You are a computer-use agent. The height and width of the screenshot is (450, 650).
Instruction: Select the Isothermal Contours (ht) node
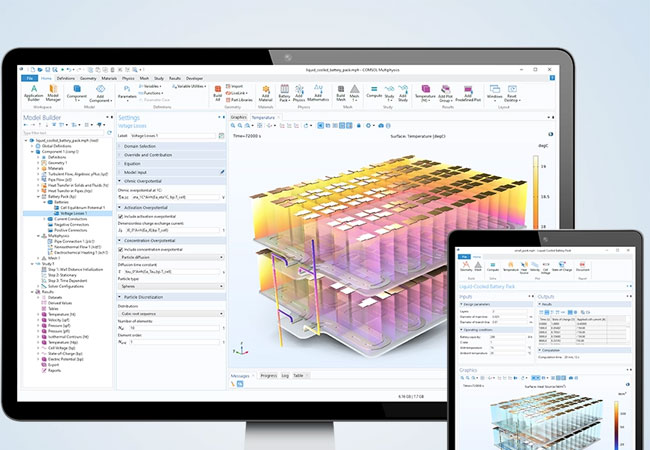(68, 337)
